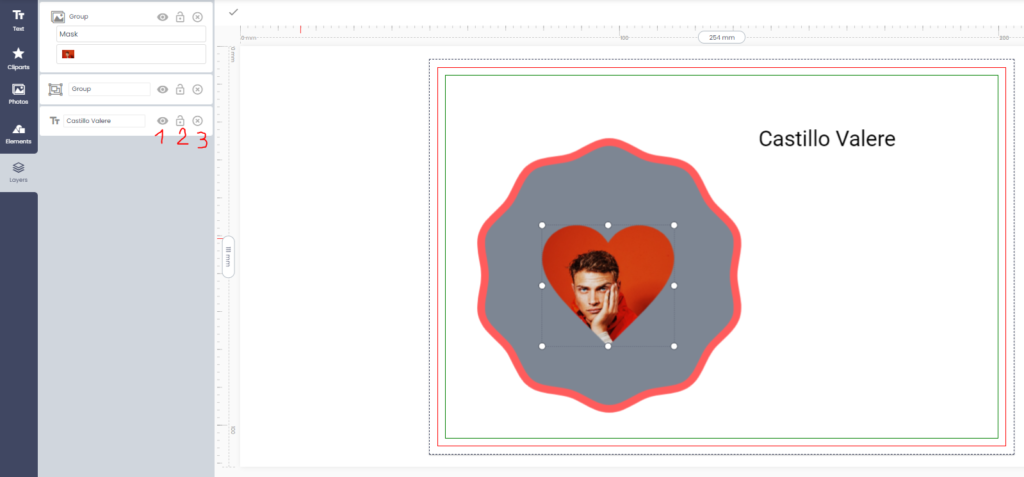Click the 254 mm width indicator

[x=721, y=37]
